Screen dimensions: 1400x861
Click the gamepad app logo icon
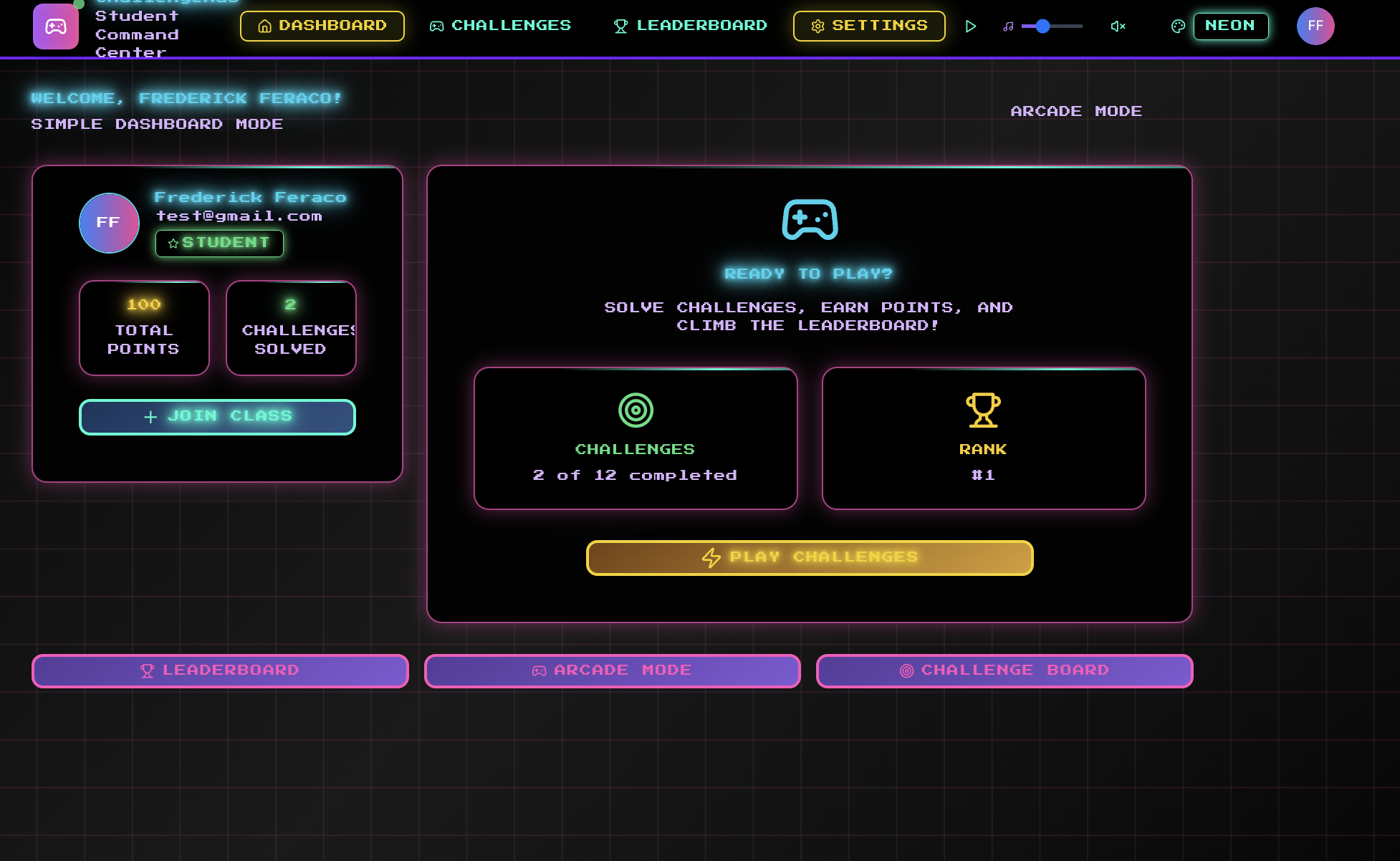pos(56,27)
